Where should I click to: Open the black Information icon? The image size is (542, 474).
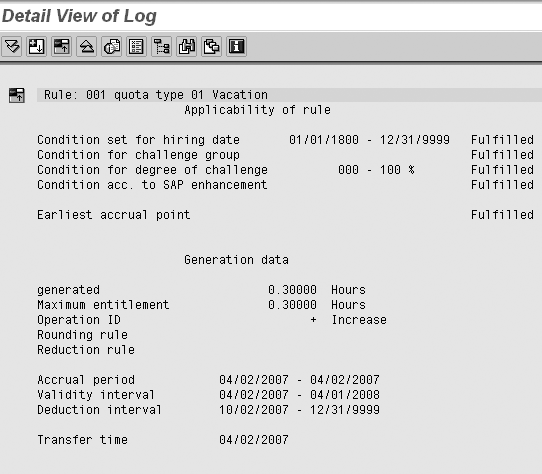pos(236,46)
